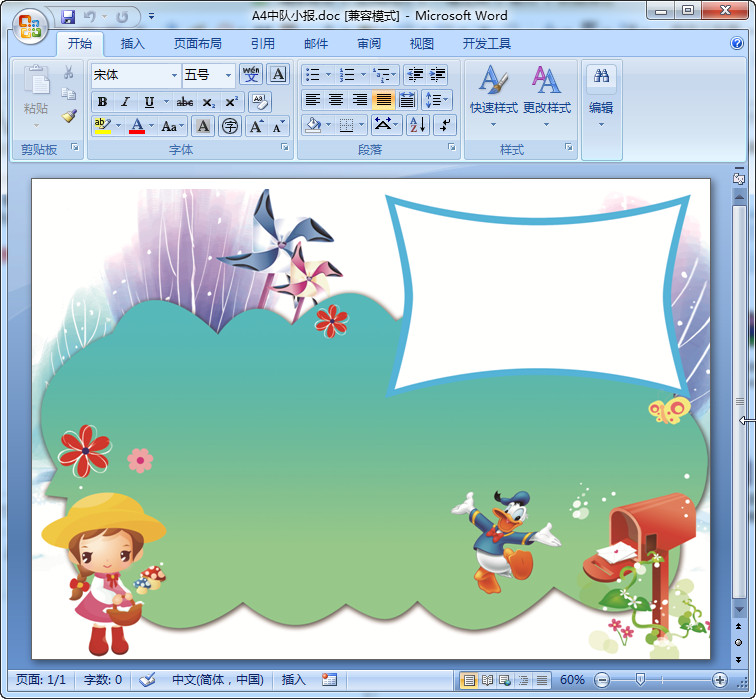Open the font name dropdown 宋体
The image size is (756, 699).
coord(174,75)
